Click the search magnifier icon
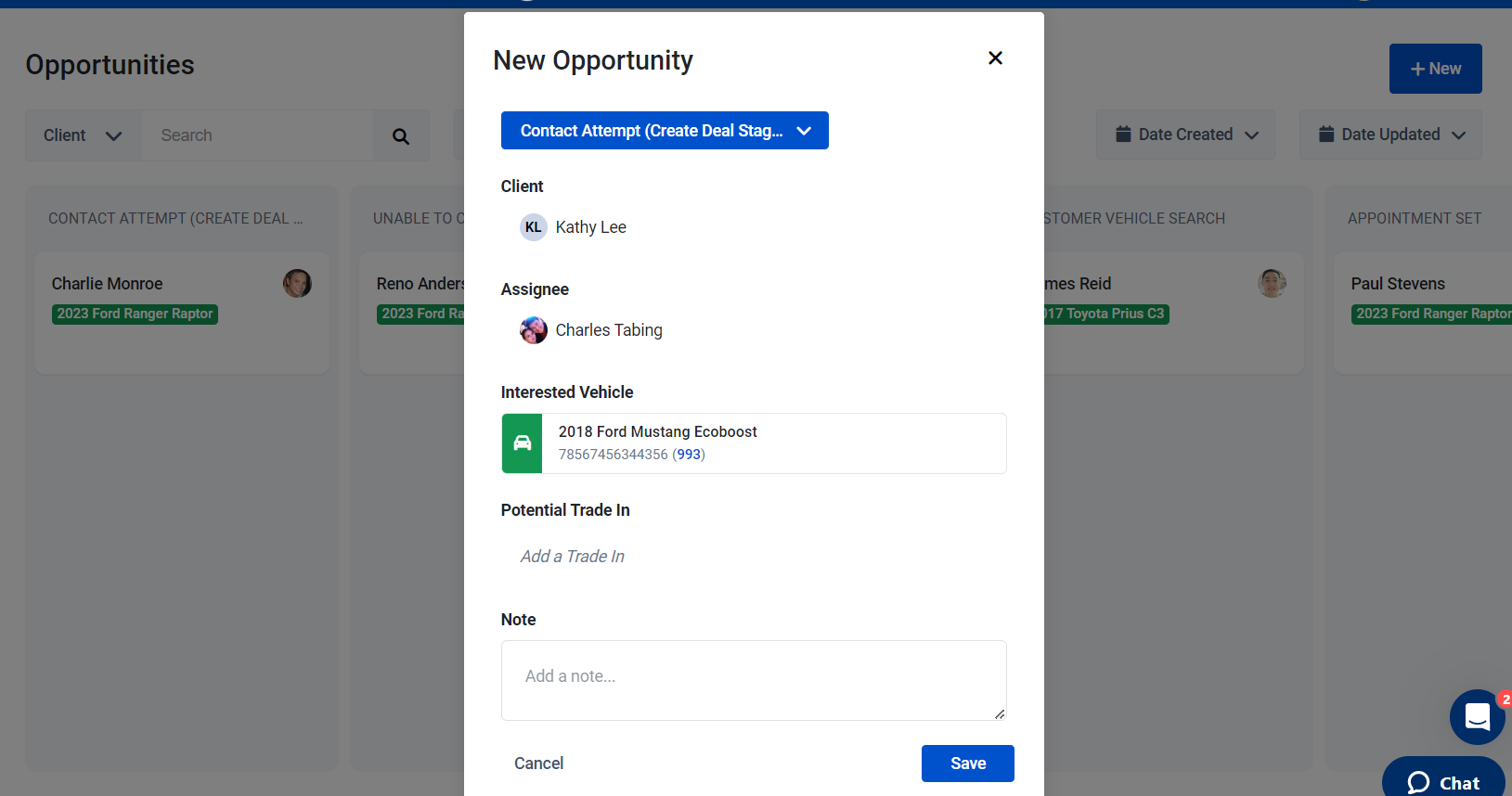Image resolution: width=1512 pixels, height=796 pixels. [x=401, y=136]
